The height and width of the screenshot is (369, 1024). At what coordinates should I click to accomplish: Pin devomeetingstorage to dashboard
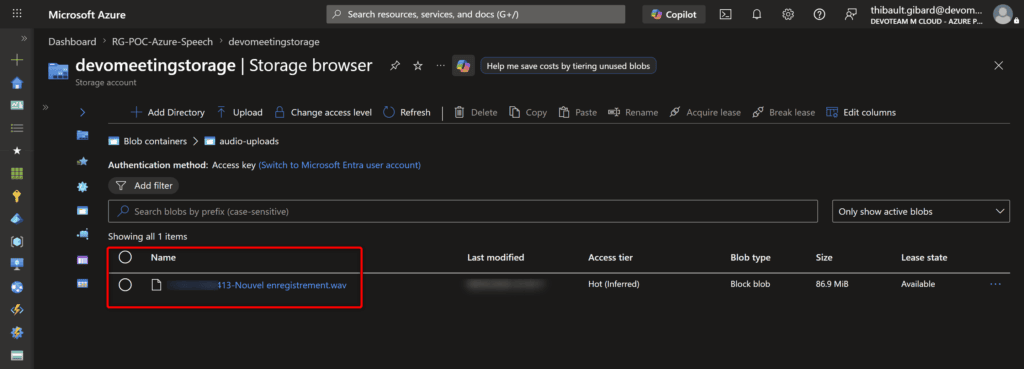pos(394,66)
